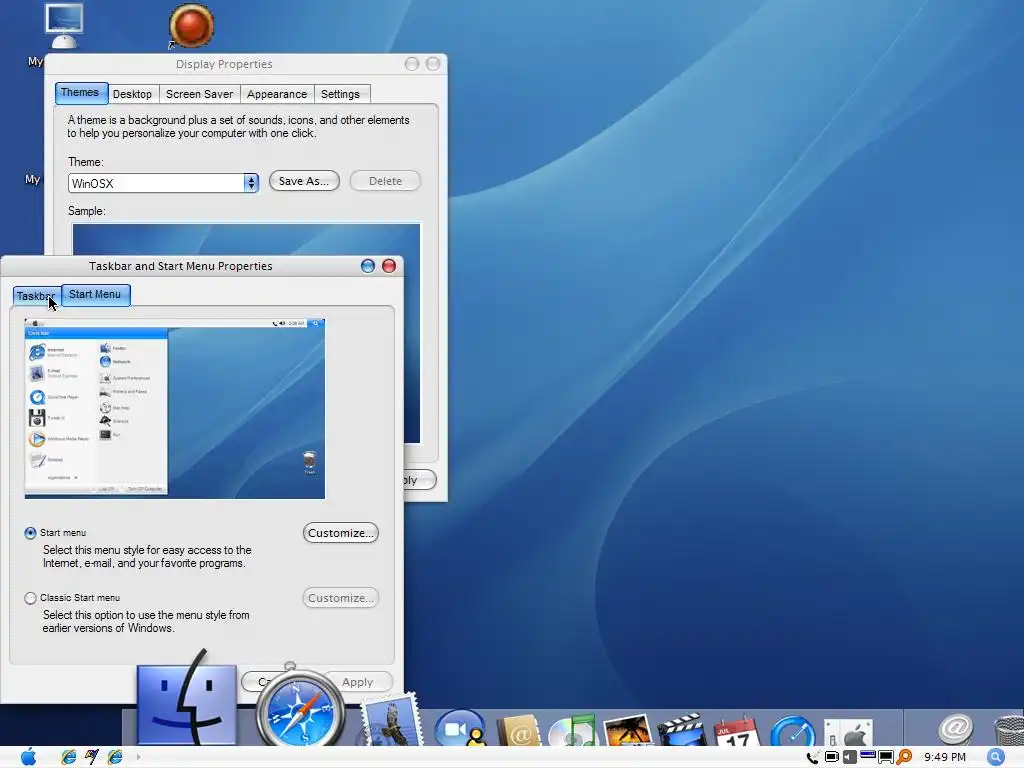Open iPhoto palm tree sunset icon
The height and width of the screenshot is (768, 1024).
tap(628, 730)
